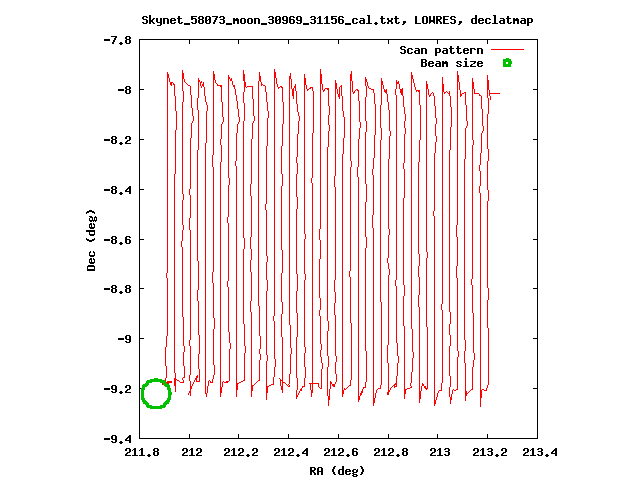The image size is (640, 480).
Task: Click the 'Dec (deg)' y-axis label
Action: [91, 240]
